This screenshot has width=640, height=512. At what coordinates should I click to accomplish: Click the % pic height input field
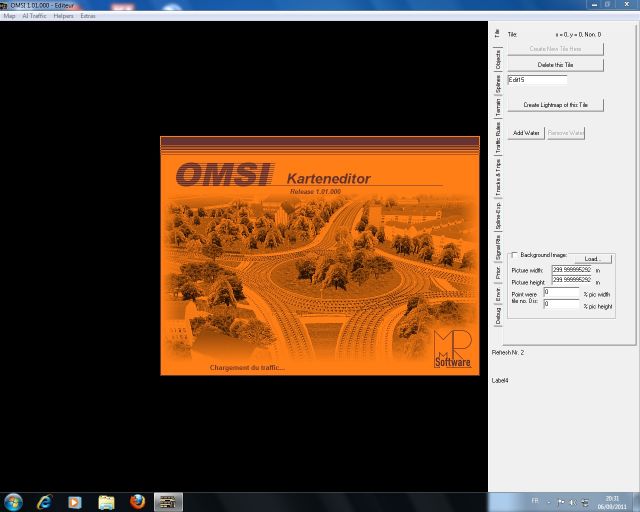(x=561, y=304)
